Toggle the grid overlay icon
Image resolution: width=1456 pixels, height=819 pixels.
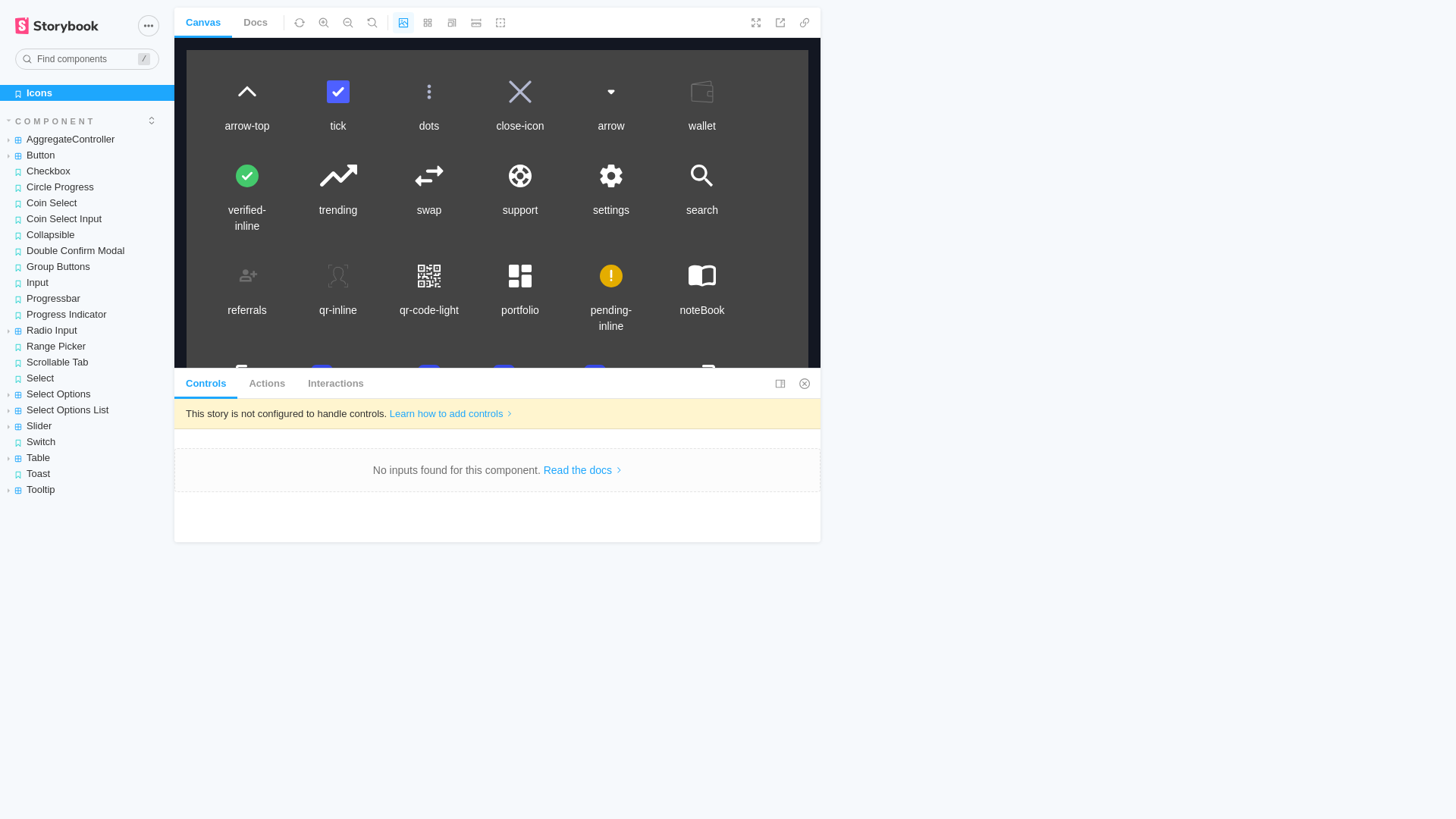(x=428, y=23)
